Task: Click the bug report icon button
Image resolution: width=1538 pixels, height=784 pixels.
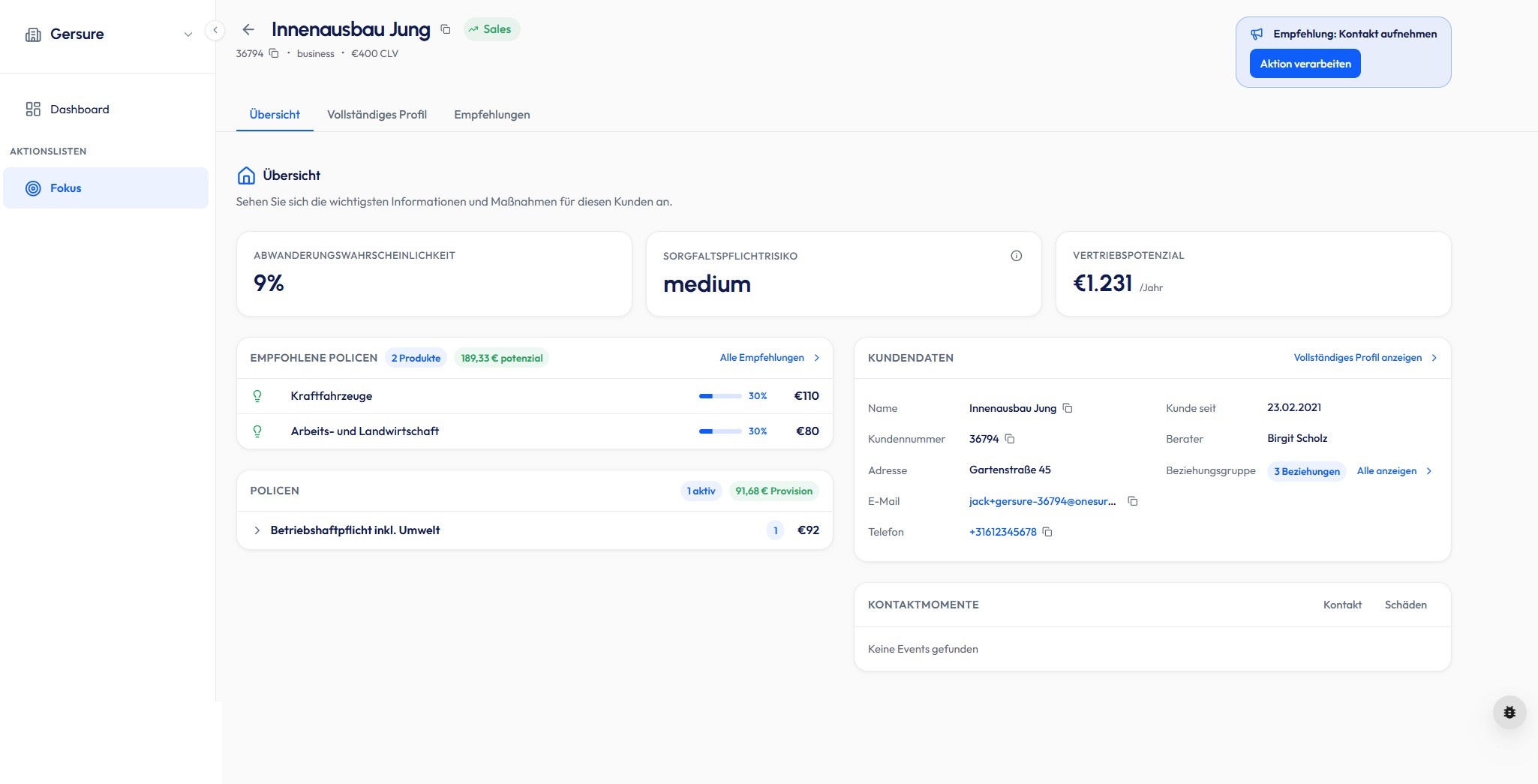Action: click(1509, 712)
